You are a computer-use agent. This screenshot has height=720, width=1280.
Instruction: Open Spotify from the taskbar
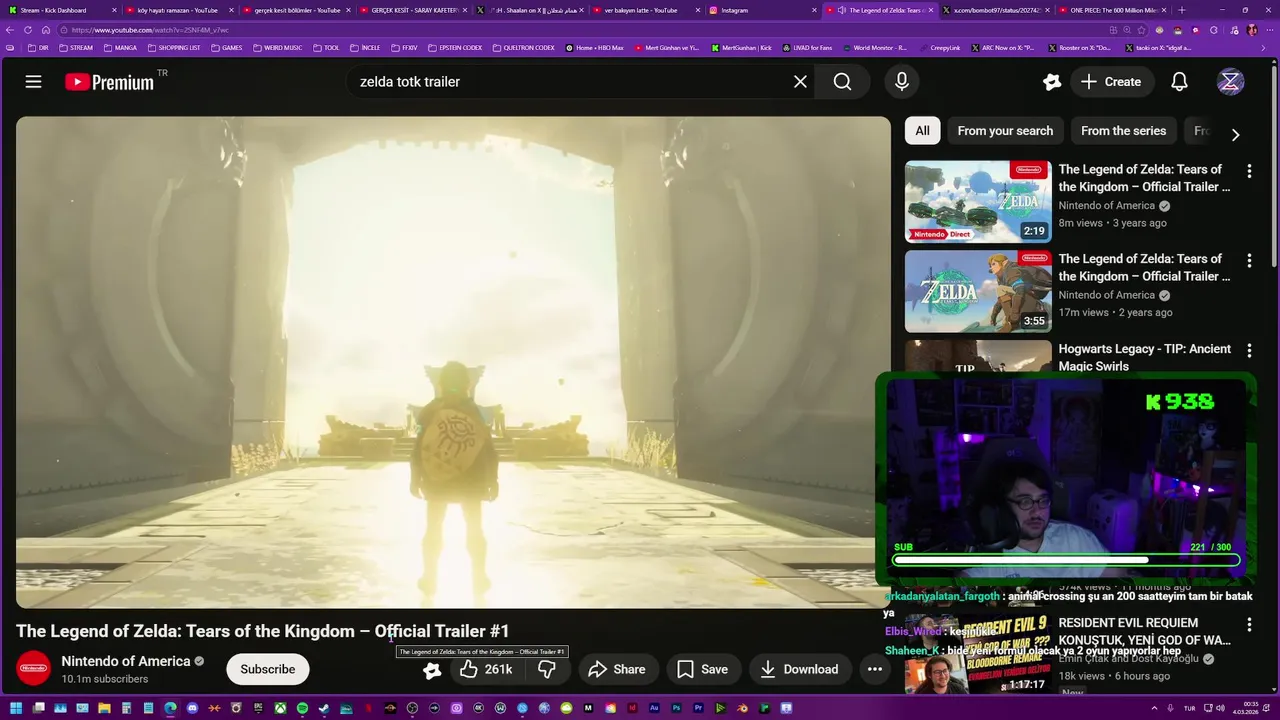(x=302, y=708)
